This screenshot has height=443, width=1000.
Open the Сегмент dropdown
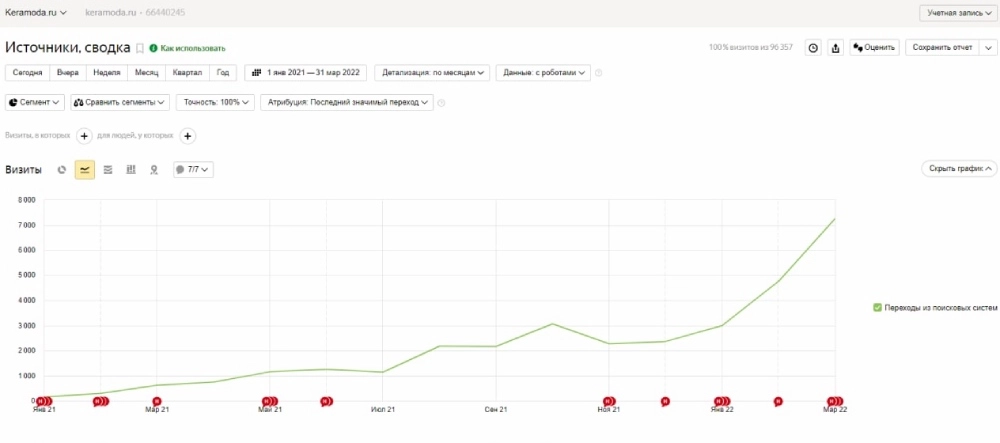(x=35, y=103)
